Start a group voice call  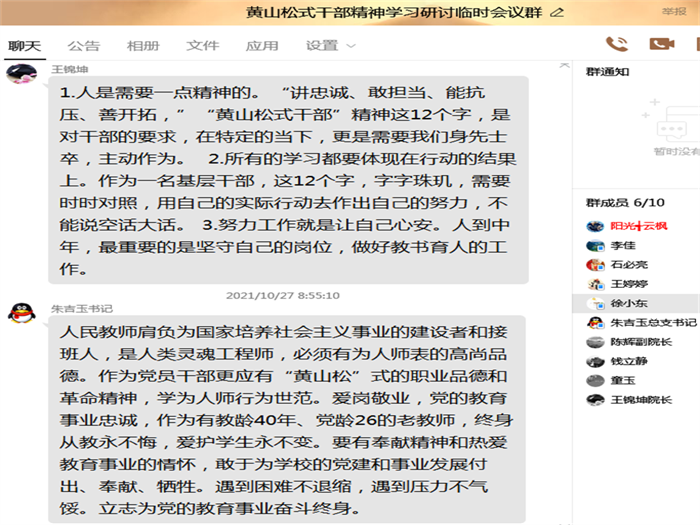pyautogui.click(x=617, y=44)
